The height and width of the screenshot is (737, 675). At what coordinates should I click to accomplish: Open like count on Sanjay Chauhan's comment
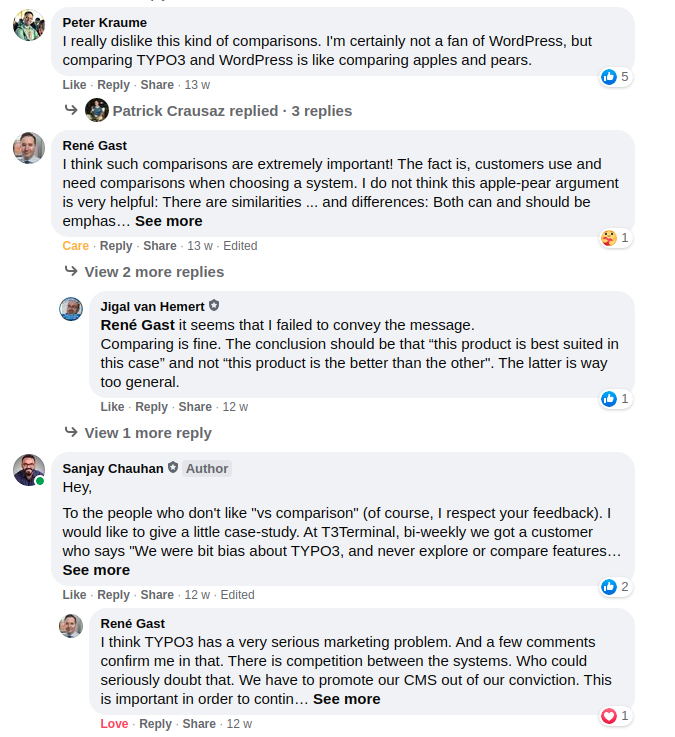615,587
